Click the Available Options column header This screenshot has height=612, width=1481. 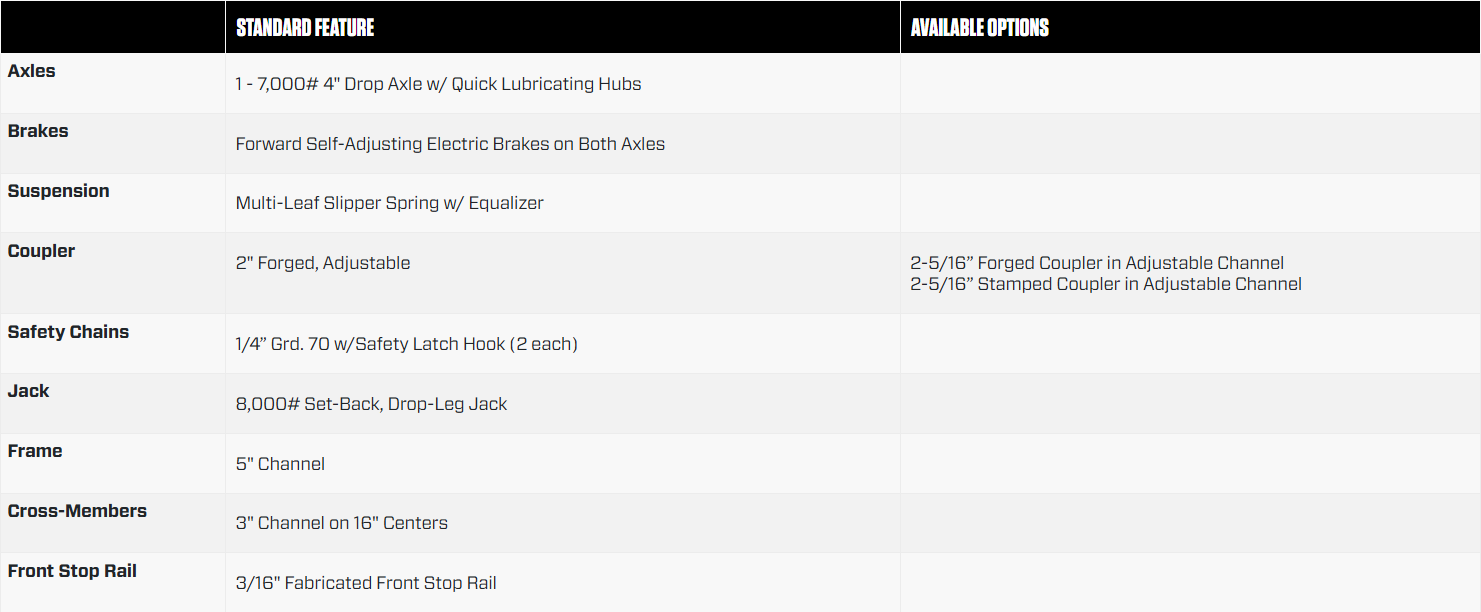(979, 27)
